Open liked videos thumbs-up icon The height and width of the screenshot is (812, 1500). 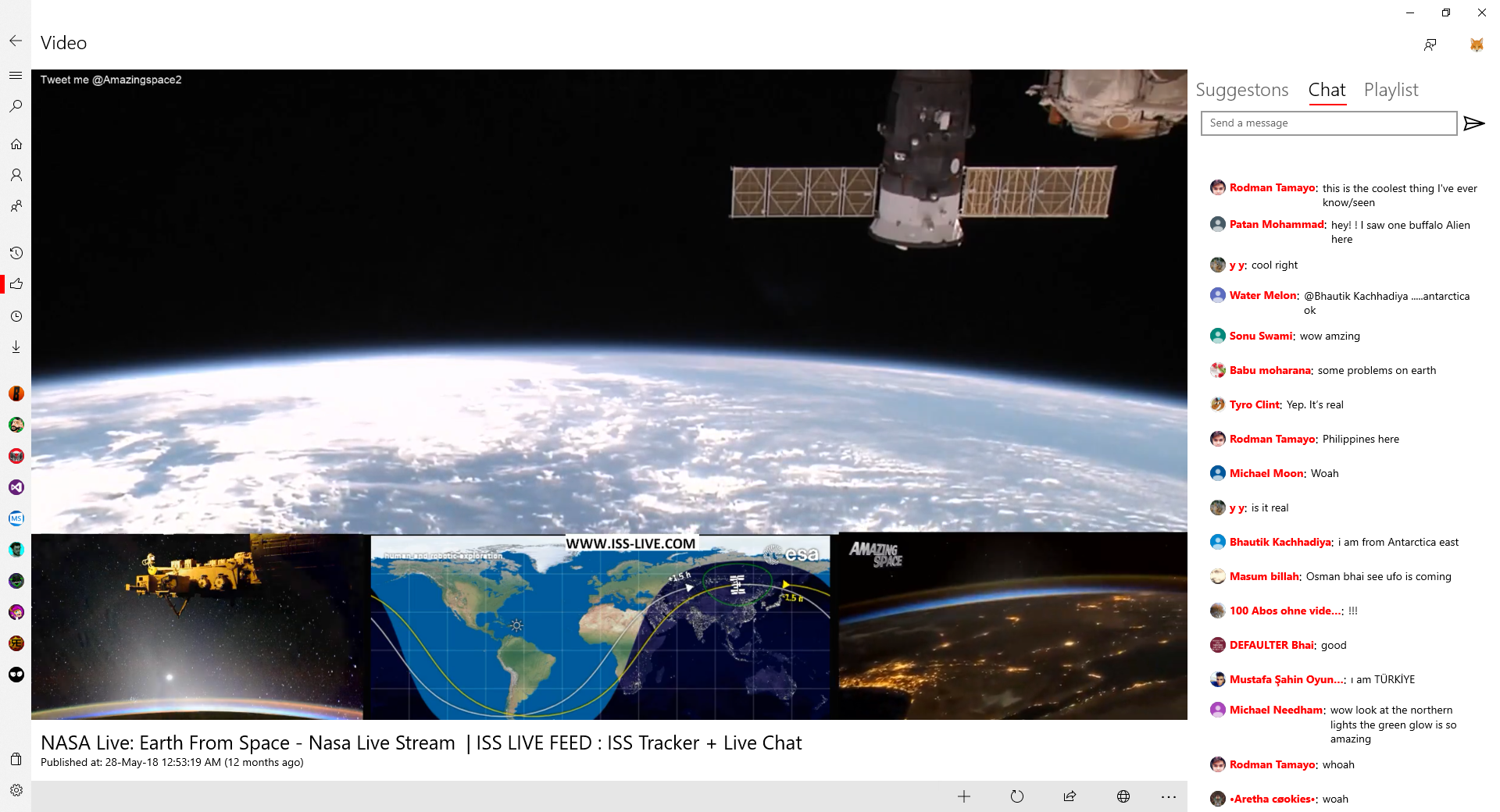coord(16,284)
